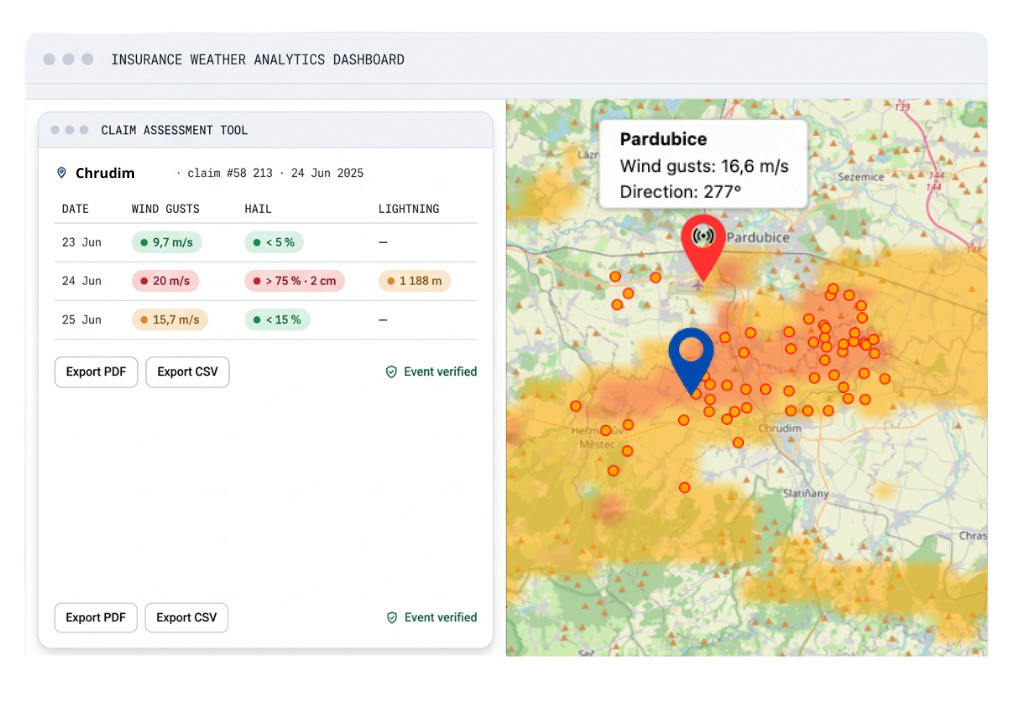Select the 9,7 m/s wind gust badge
Viewport: 1020px width, 720px height.
click(167, 243)
